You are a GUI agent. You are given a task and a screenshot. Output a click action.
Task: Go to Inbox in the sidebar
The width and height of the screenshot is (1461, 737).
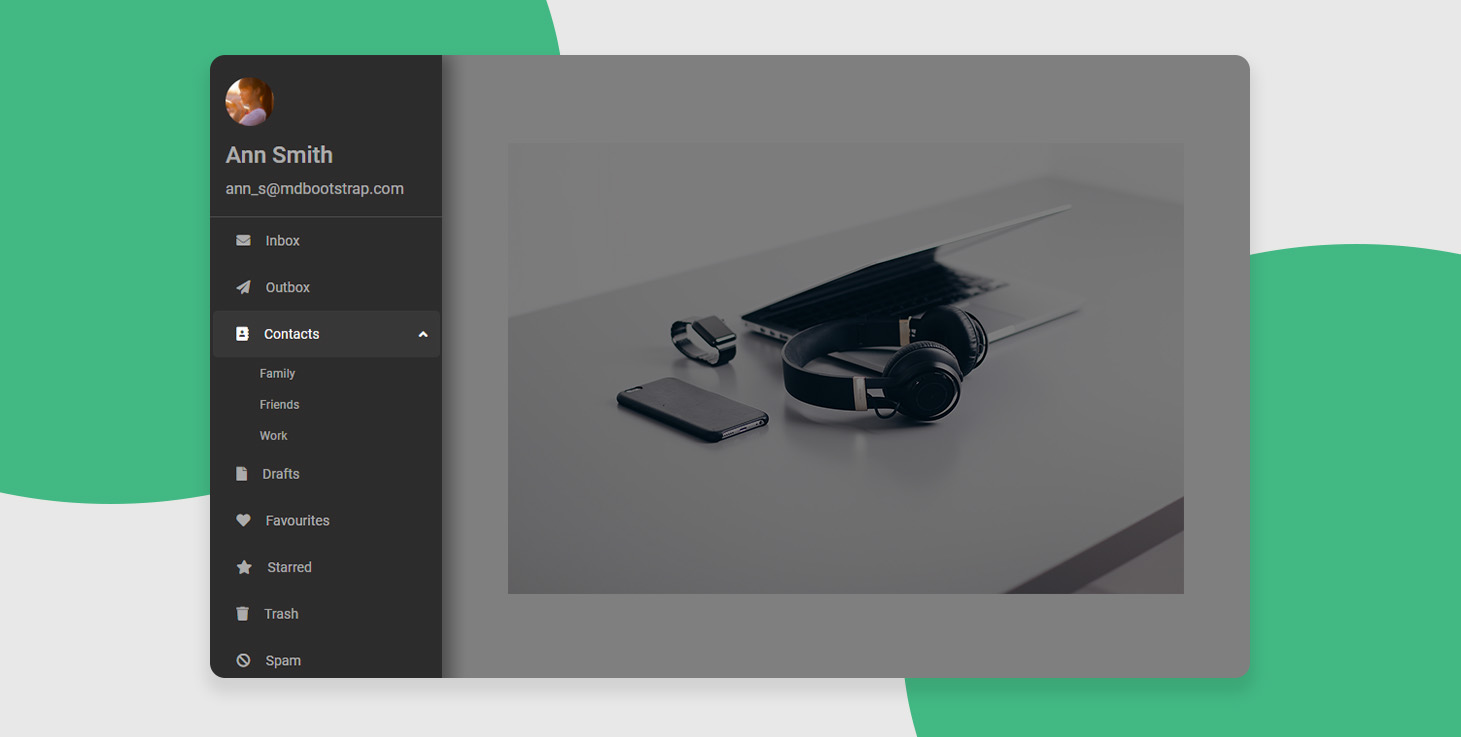[283, 241]
